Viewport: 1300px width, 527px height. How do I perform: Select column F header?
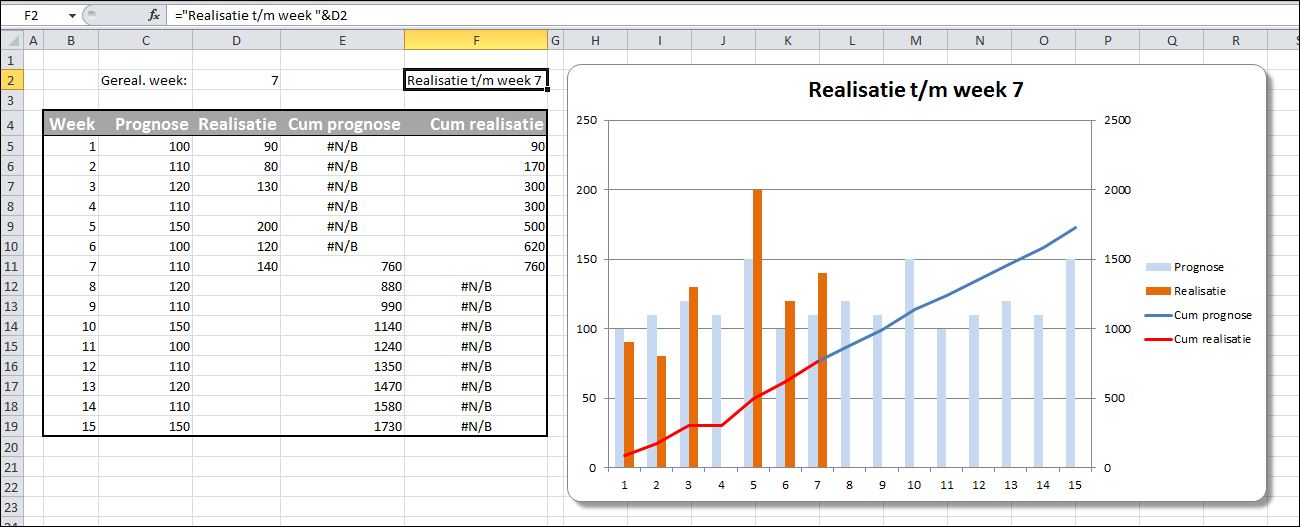476,40
